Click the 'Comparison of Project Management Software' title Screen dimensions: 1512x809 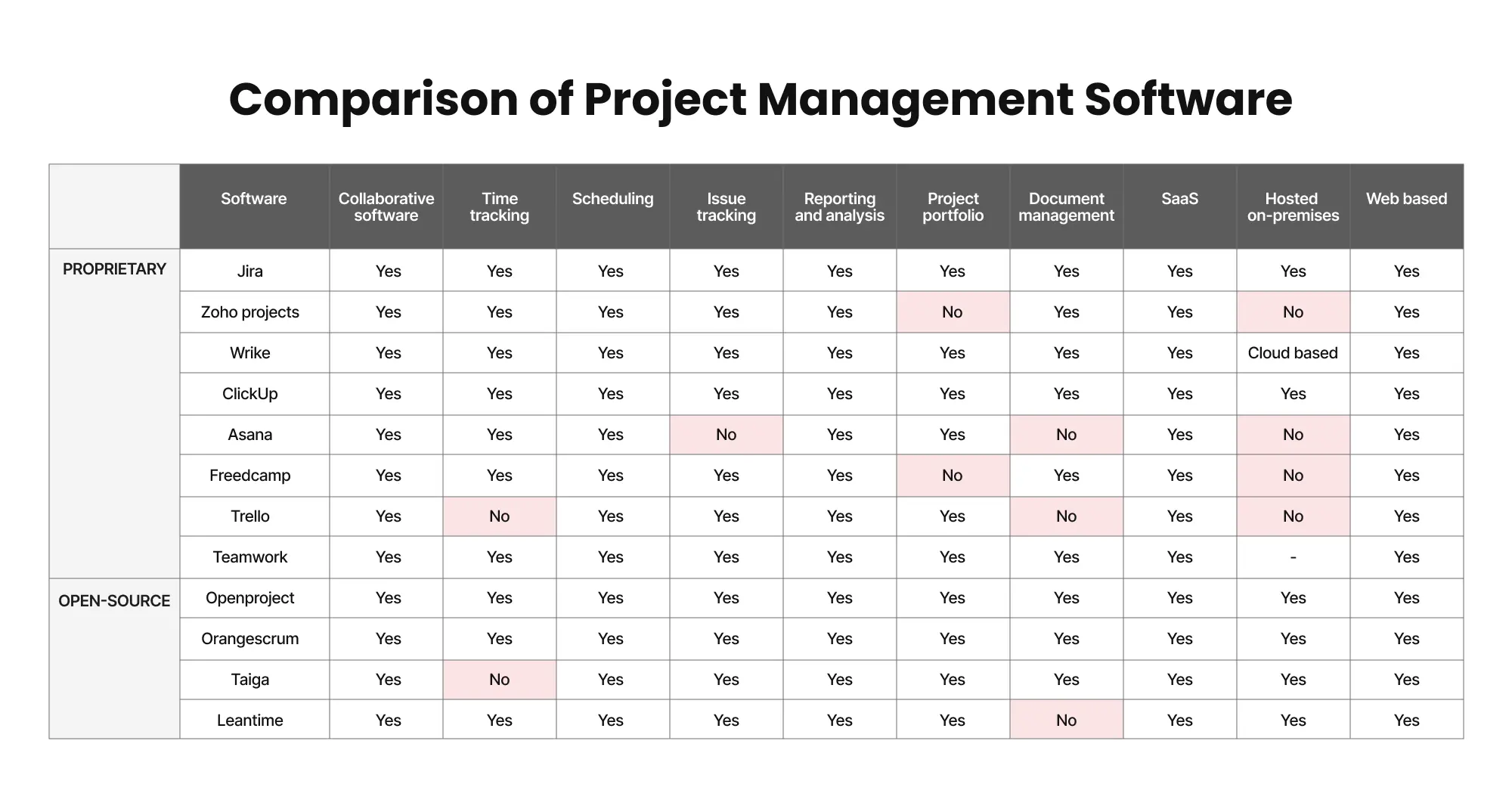[x=760, y=99]
